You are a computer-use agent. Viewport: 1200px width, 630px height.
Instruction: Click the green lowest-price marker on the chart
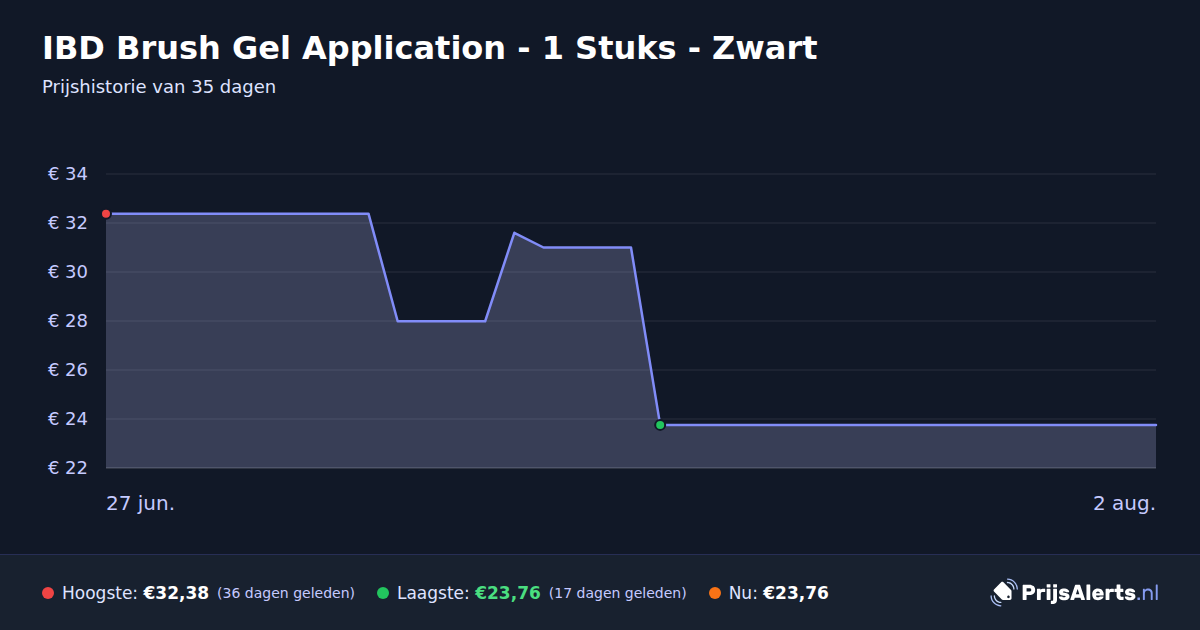pyautogui.click(x=660, y=425)
